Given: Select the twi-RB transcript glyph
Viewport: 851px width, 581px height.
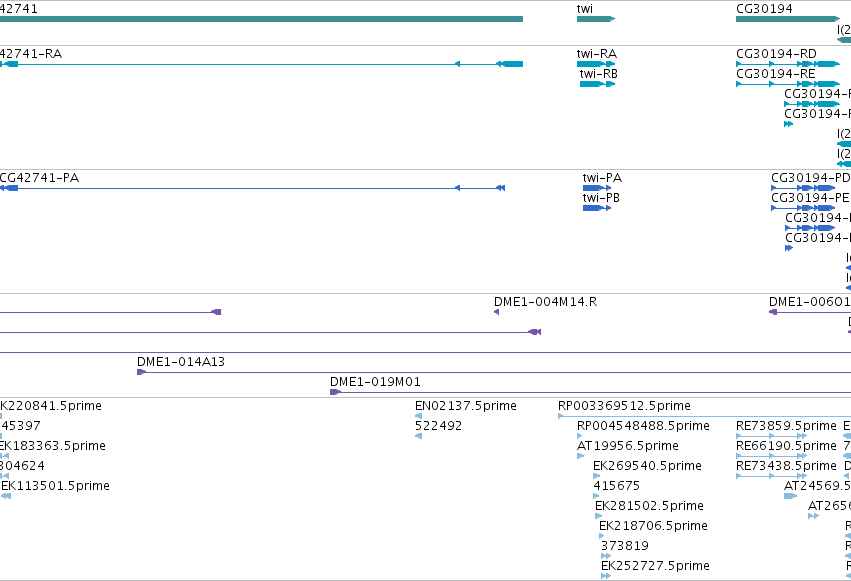Looking at the screenshot, I should [598, 84].
